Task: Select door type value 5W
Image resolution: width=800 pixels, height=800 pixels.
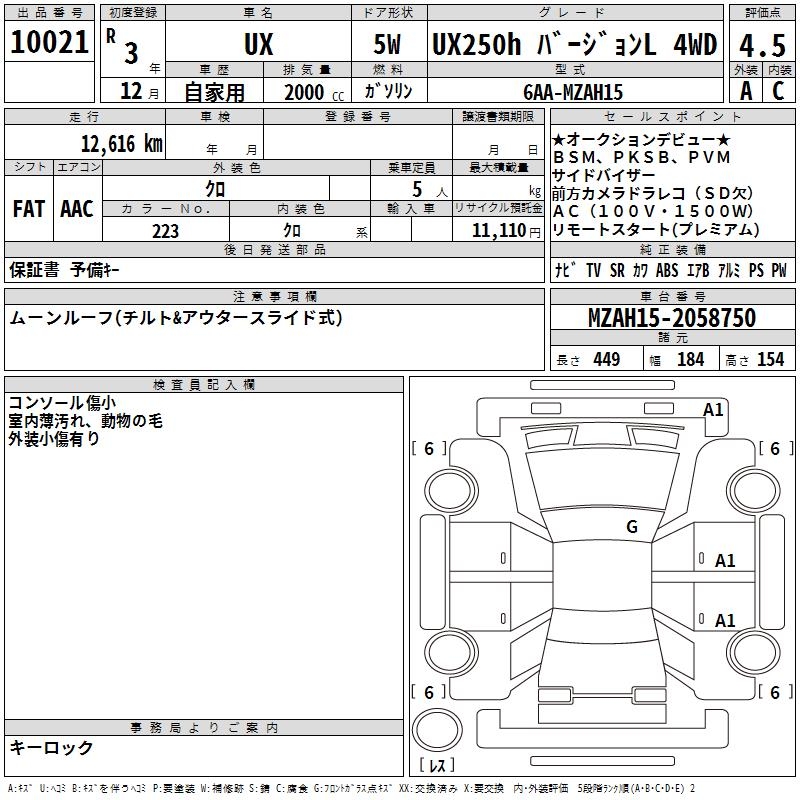Action: click(388, 44)
